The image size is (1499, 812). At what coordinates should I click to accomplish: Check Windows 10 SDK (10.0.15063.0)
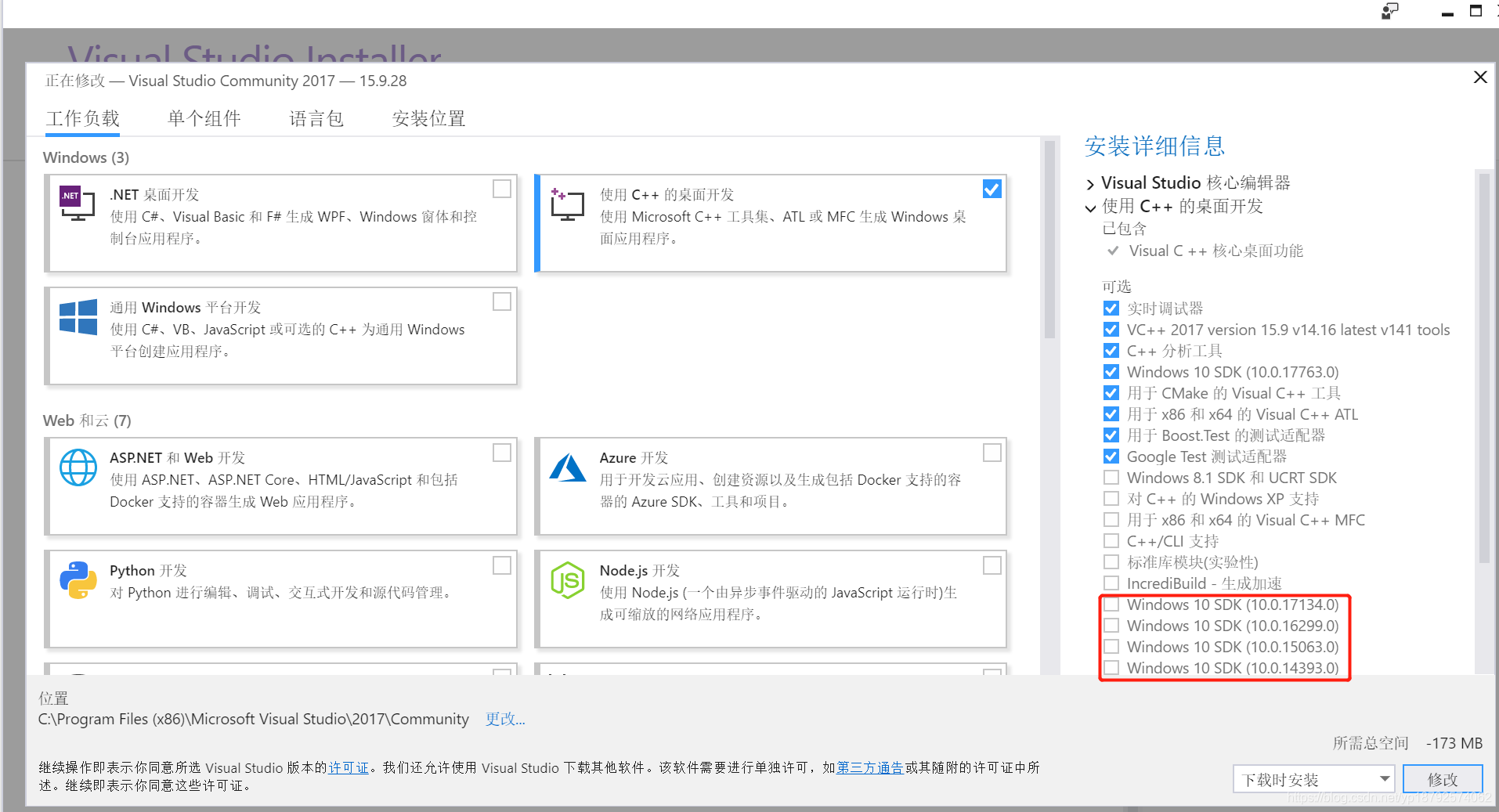[x=1111, y=646]
